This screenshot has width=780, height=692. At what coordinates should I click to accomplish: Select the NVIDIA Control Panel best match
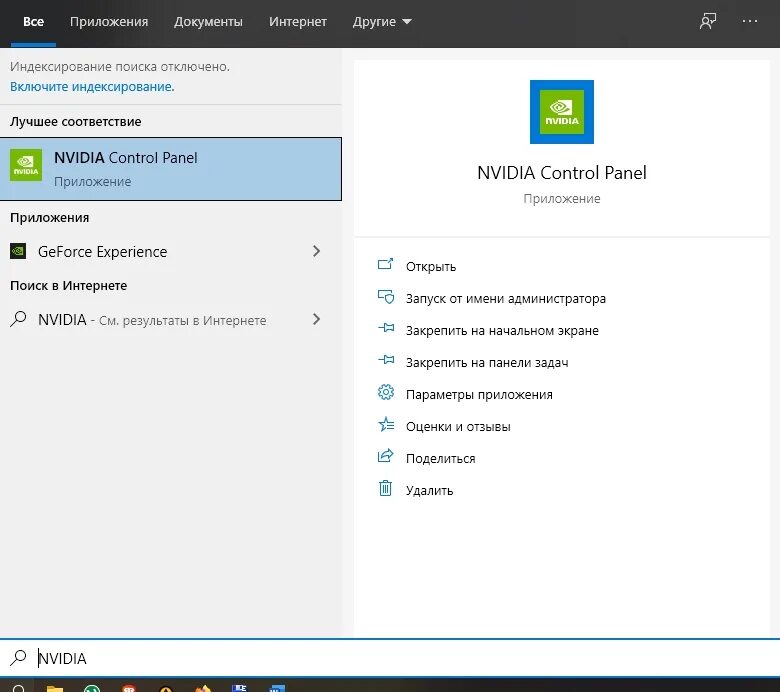pos(171,169)
